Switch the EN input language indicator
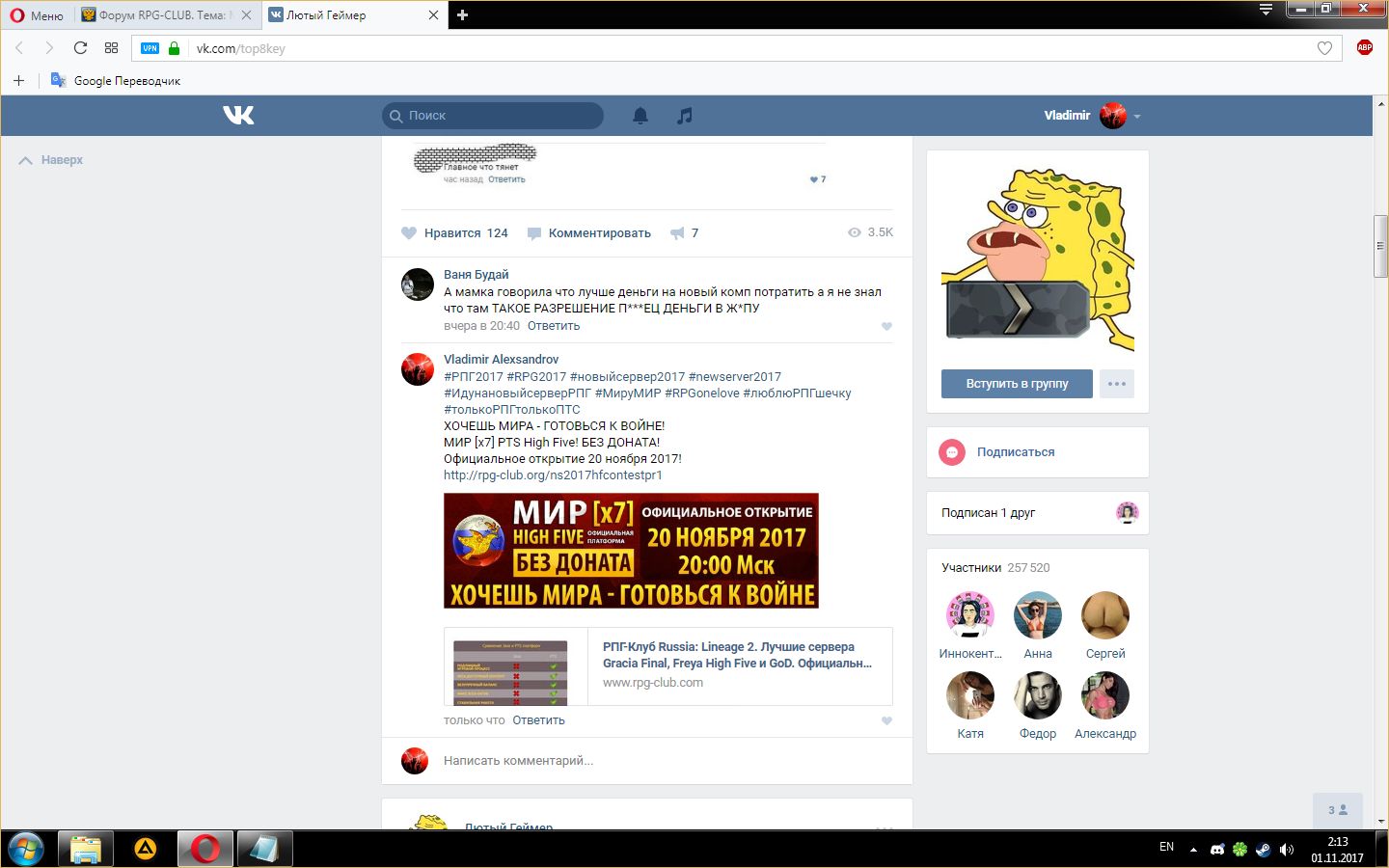 pyautogui.click(x=1167, y=847)
